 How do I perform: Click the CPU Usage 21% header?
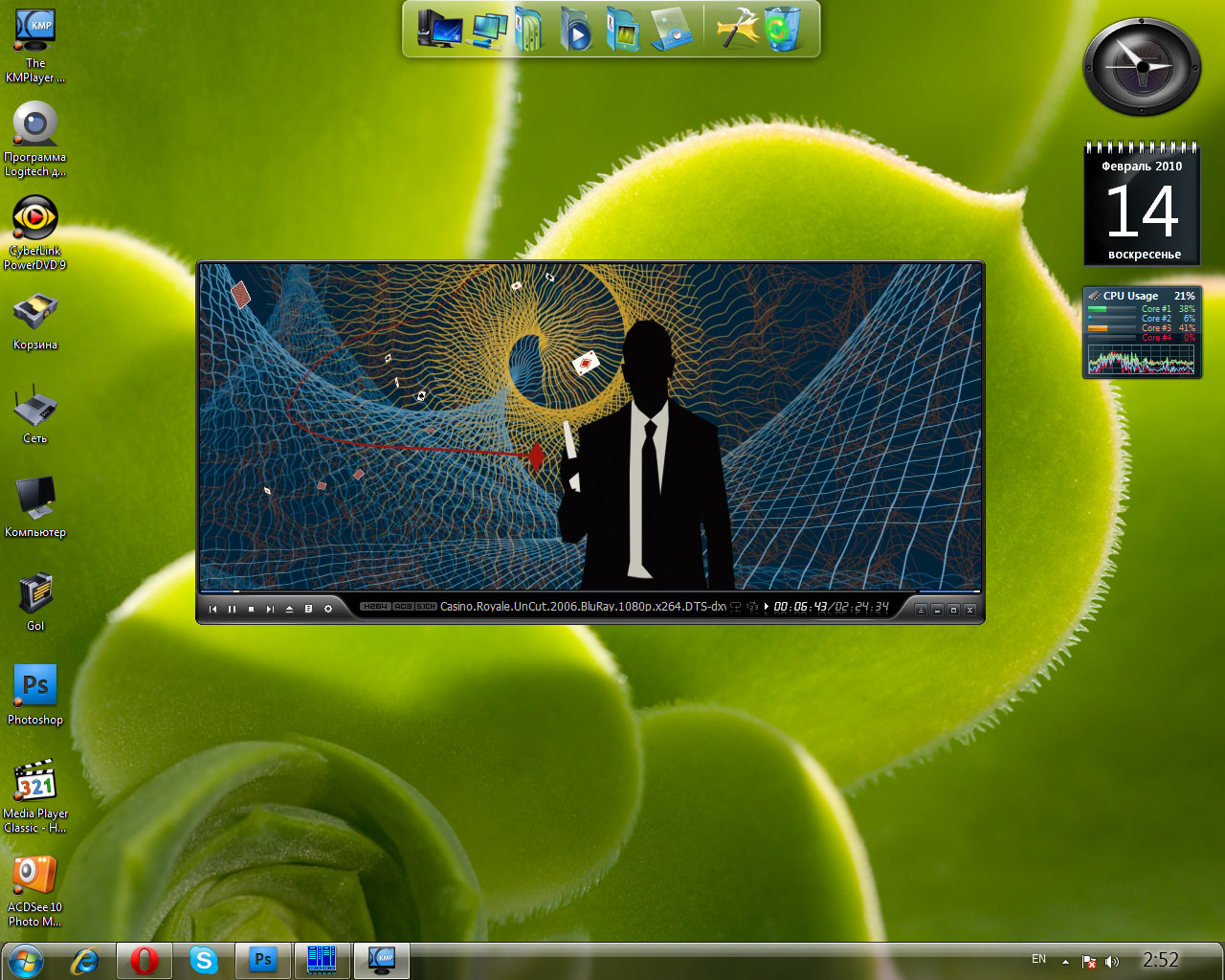pos(1142,296)
